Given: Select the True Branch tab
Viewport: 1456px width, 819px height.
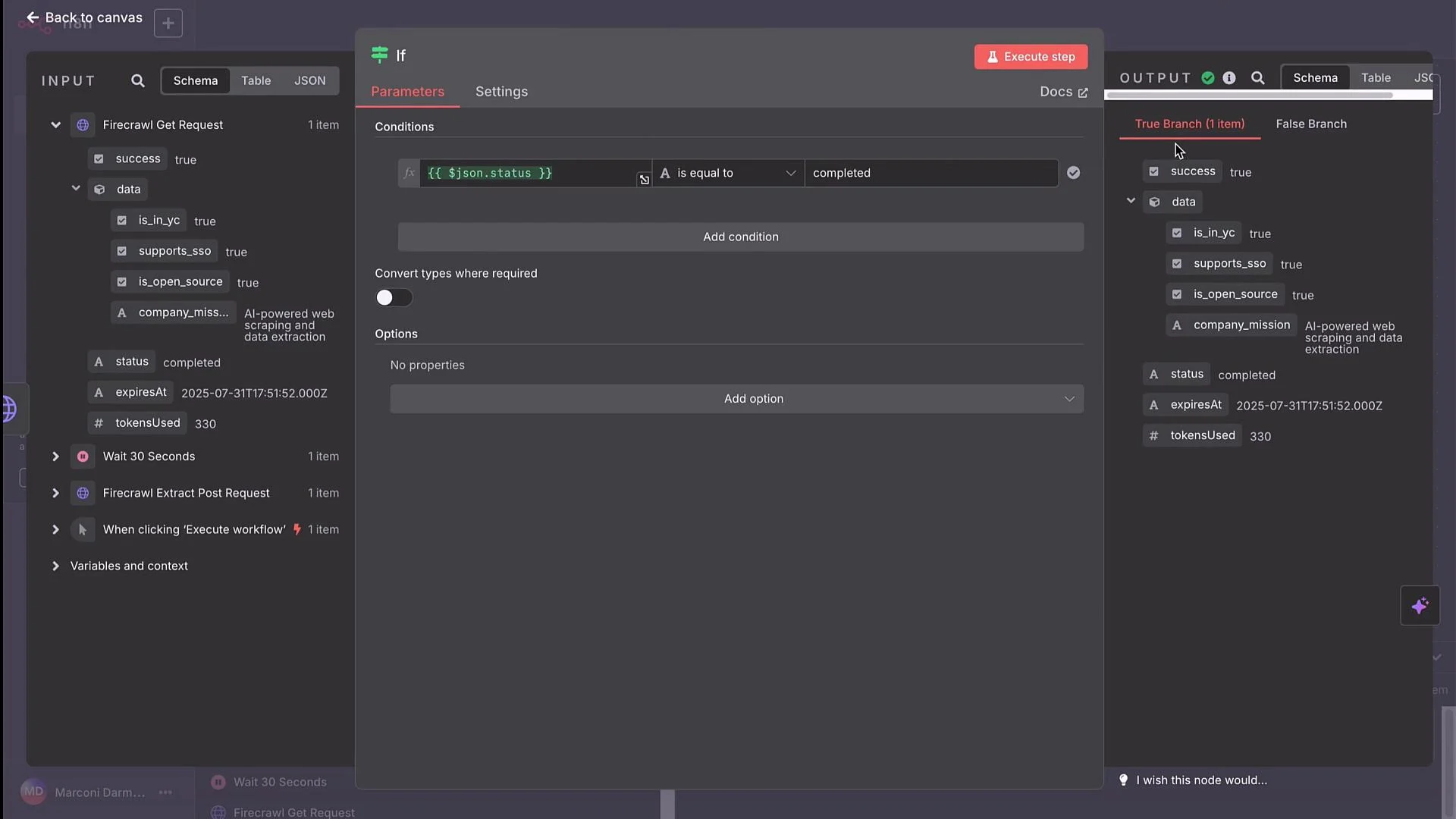Looking at the screenshot, I should coord(1189,124).
